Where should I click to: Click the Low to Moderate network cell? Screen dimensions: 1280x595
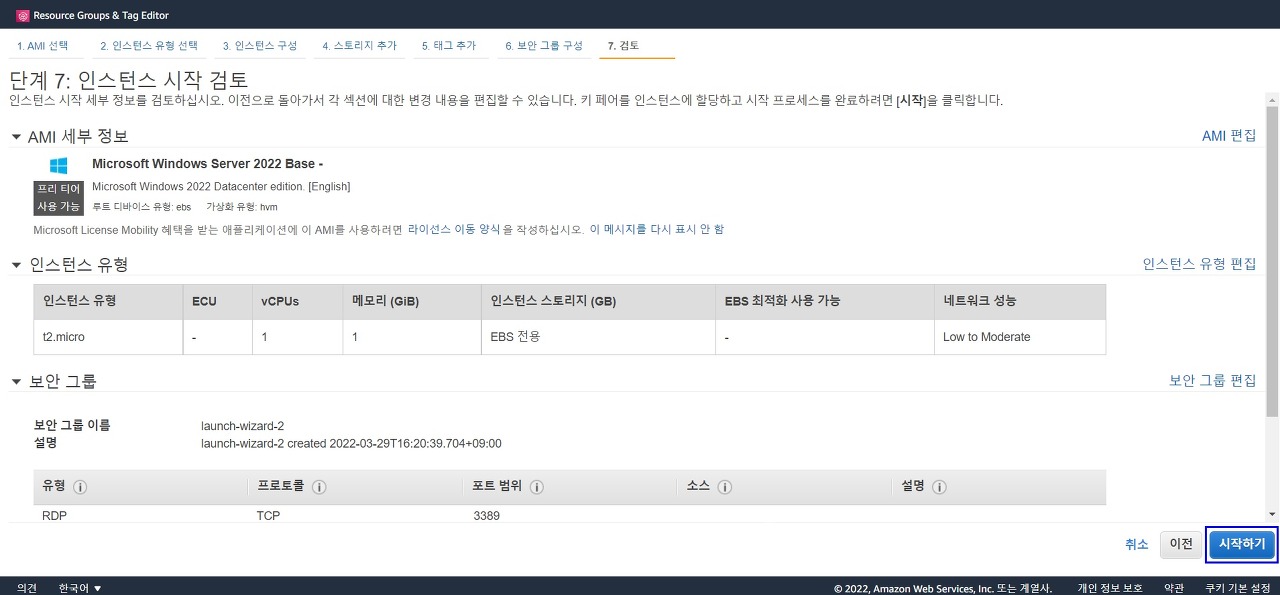[1020, 337]
